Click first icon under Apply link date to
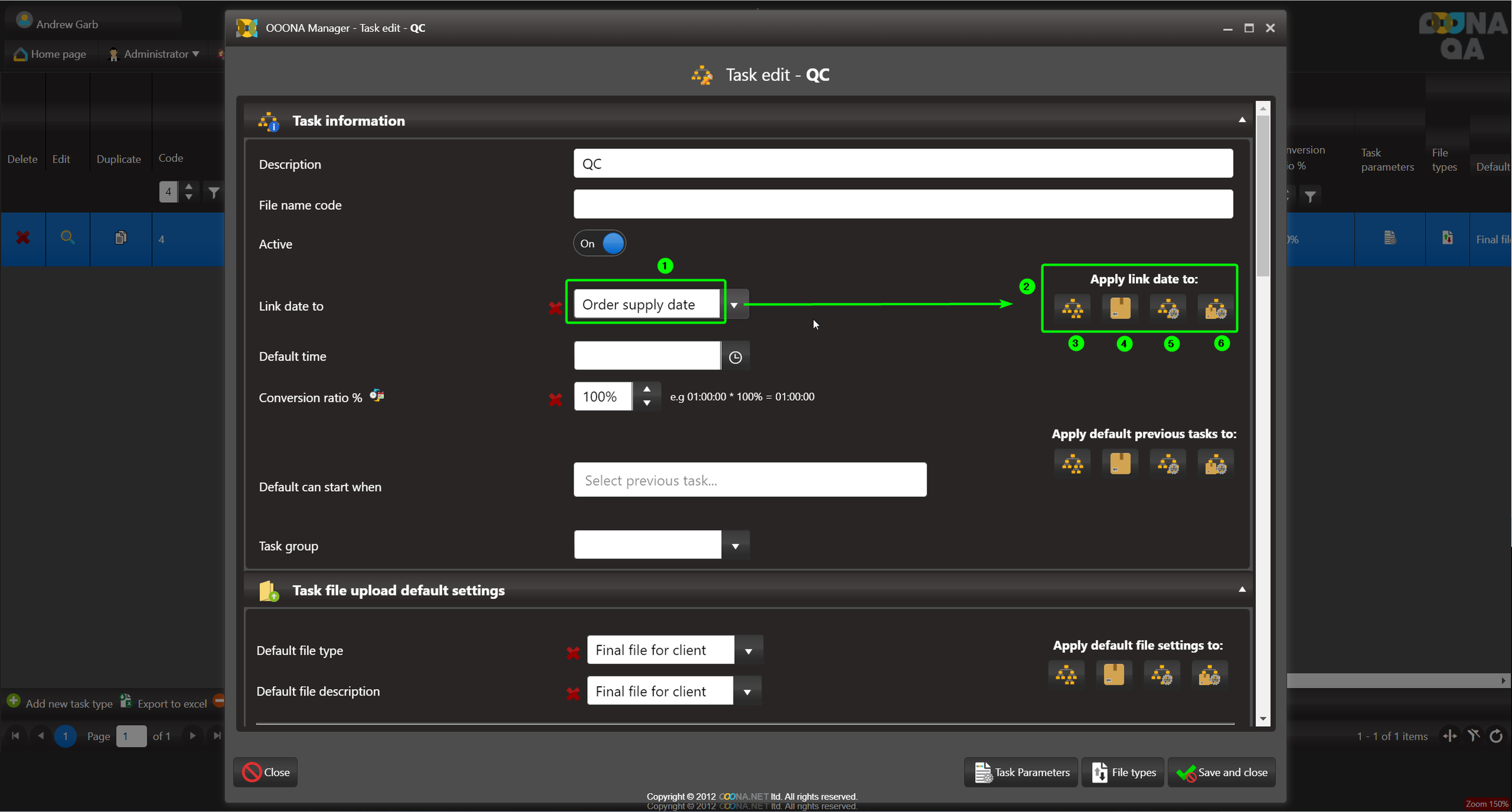Image resolution: width=1512 pixels, height=812 pixels. pyautogui.click(x=1072, y=308)
